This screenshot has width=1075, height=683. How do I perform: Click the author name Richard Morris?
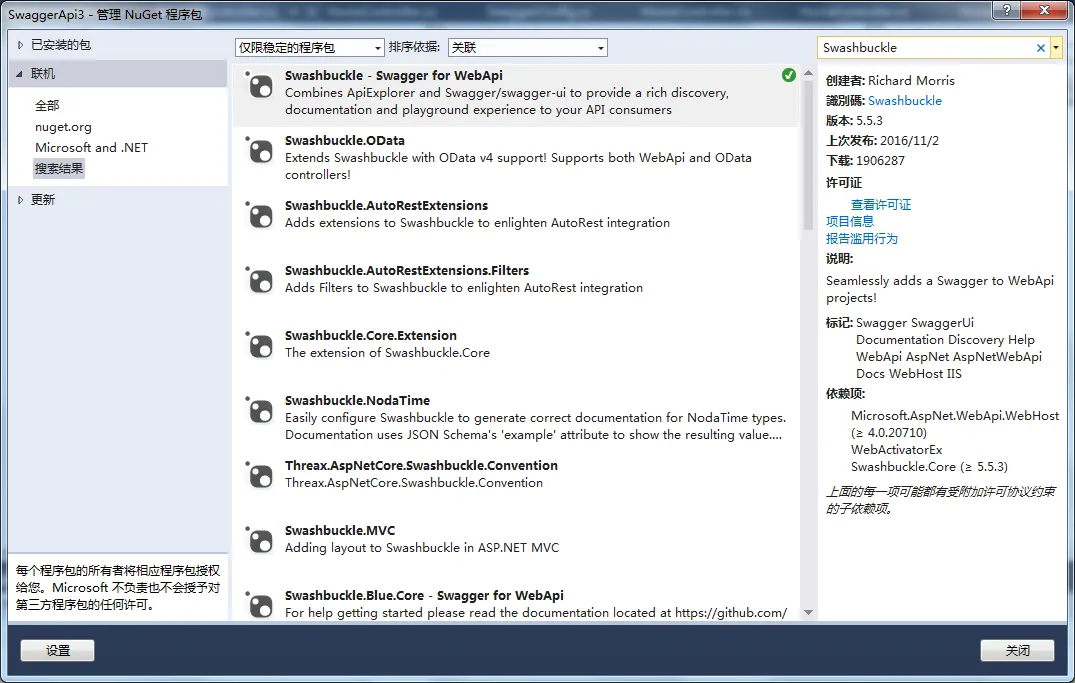[x=911, y=81]
